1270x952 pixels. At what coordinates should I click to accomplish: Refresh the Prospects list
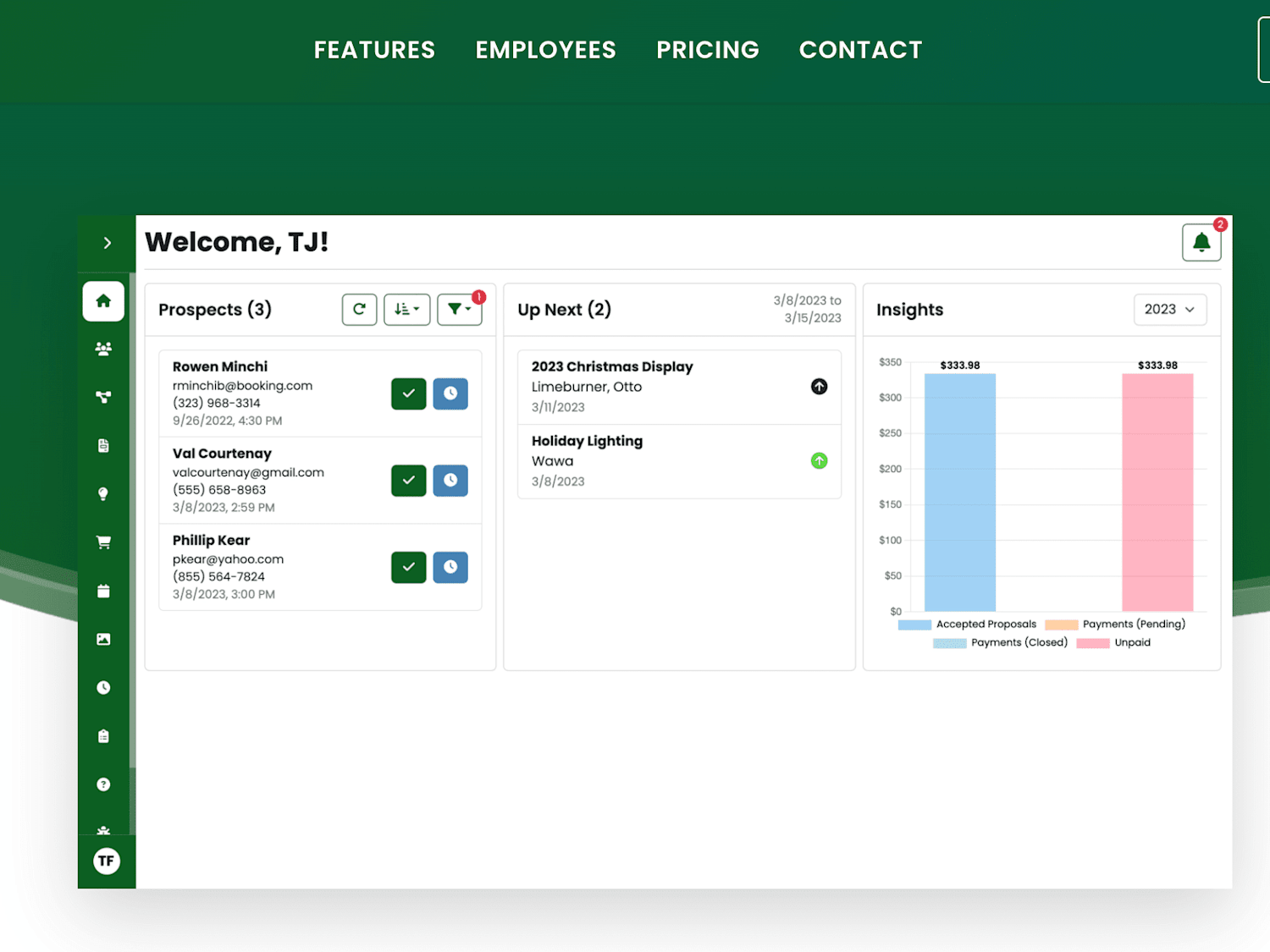coord(359,310)
